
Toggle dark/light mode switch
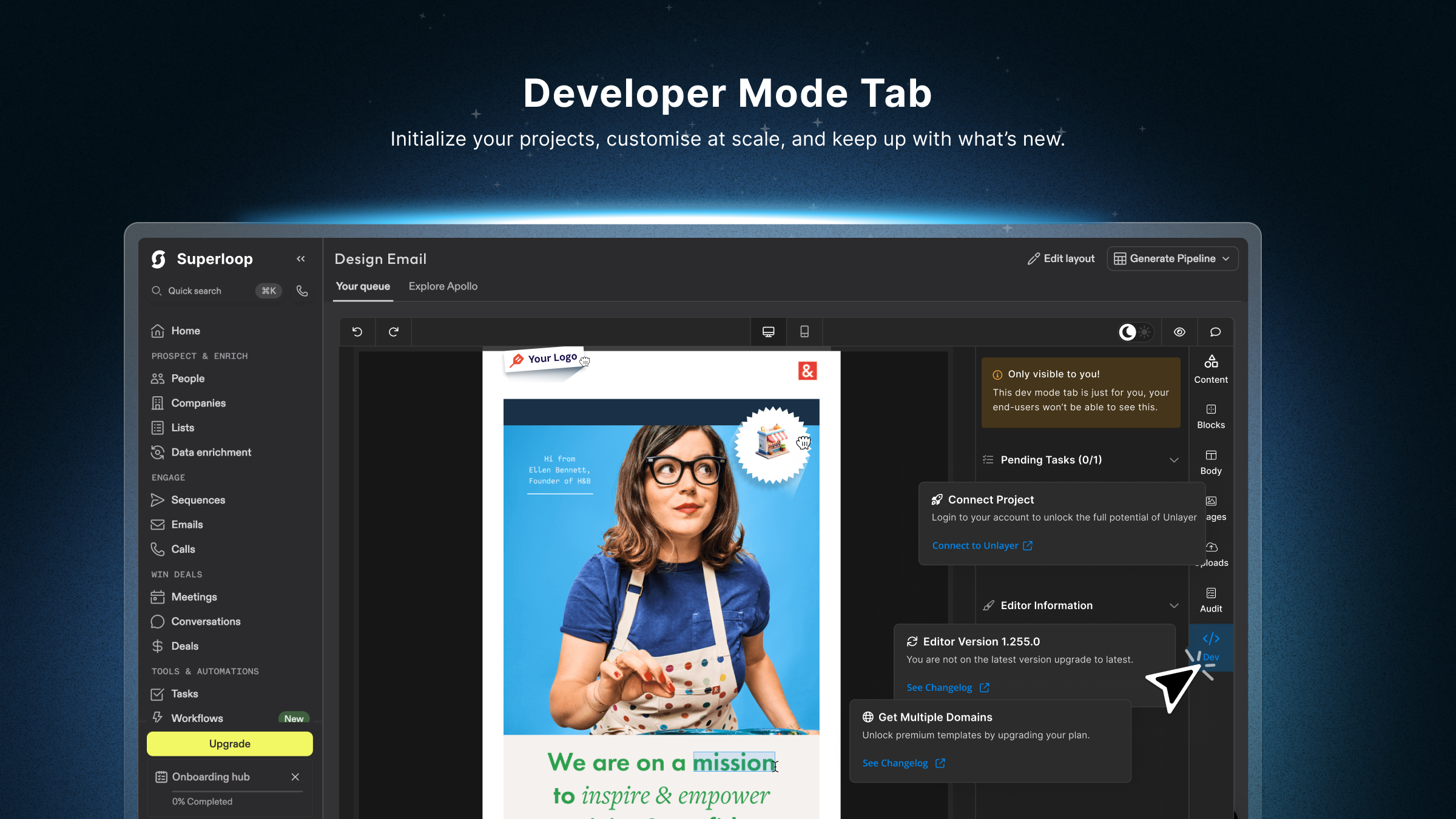point(1135,332)
